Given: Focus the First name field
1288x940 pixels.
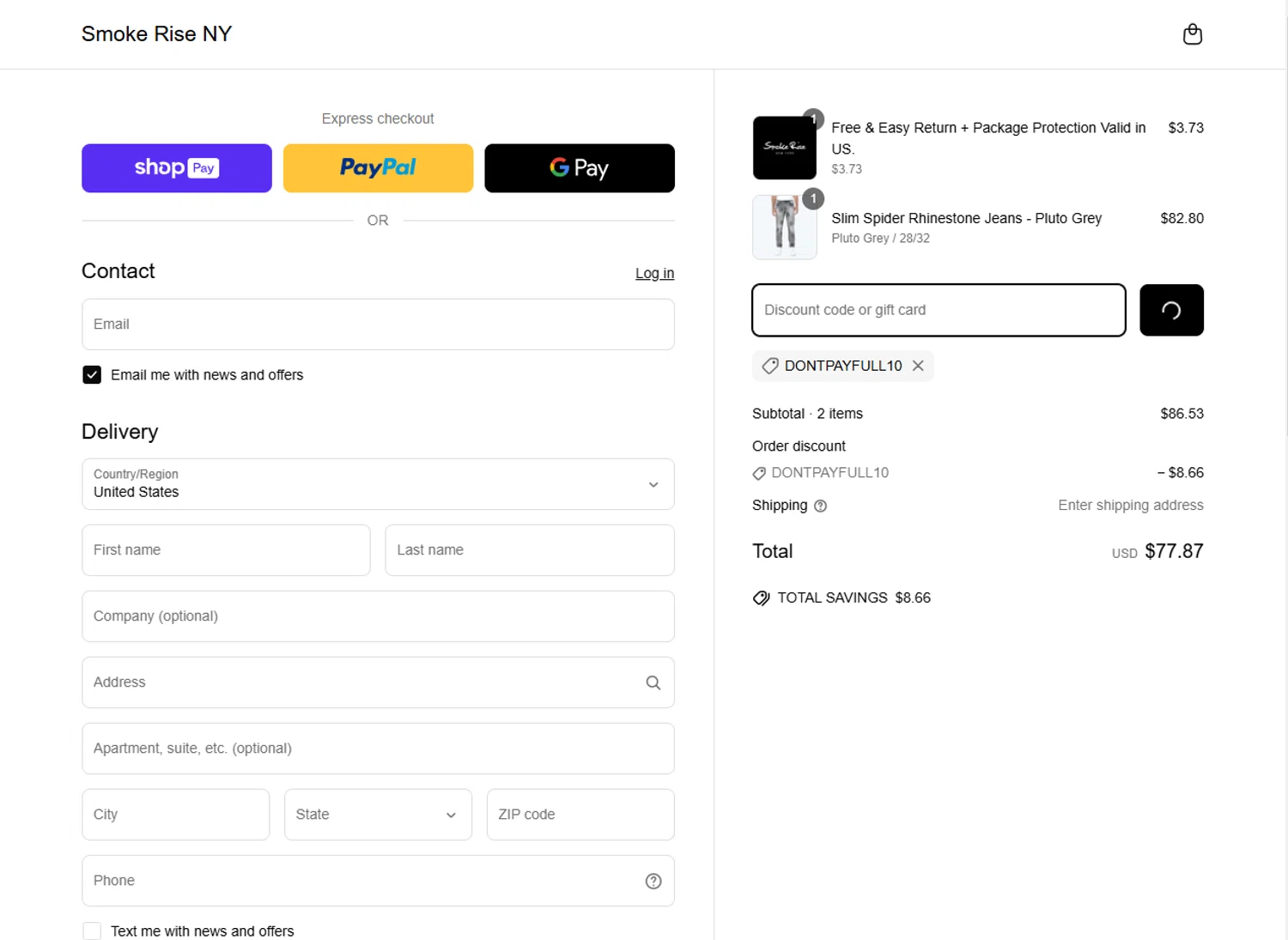Looking at the screenshot, I should (x=226, y=550).
